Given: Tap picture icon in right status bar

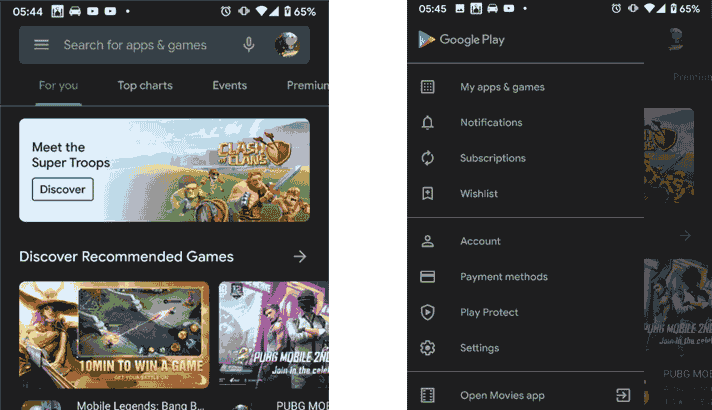Looking at the screenshot, I should [x=460, y=8].
